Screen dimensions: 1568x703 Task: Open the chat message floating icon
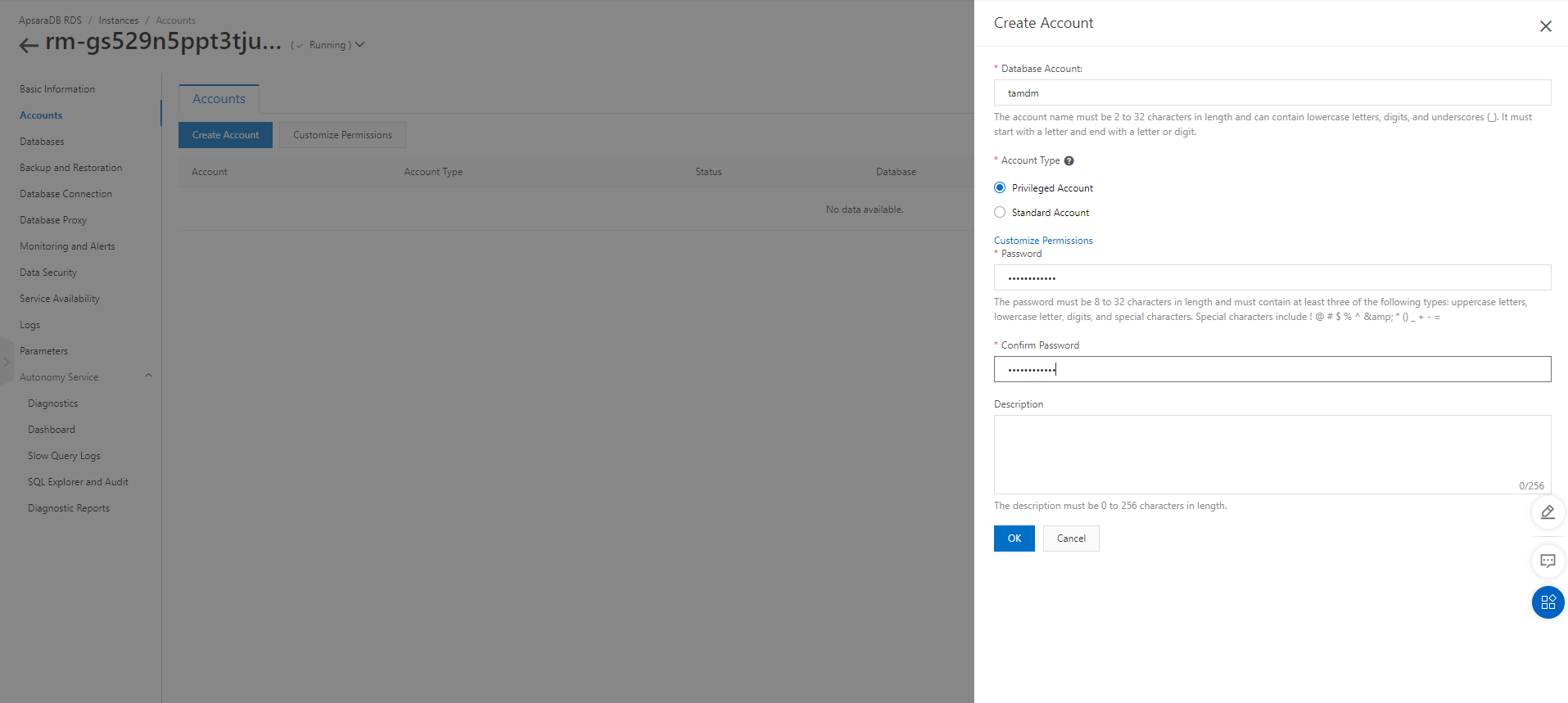click(1547, 561)
